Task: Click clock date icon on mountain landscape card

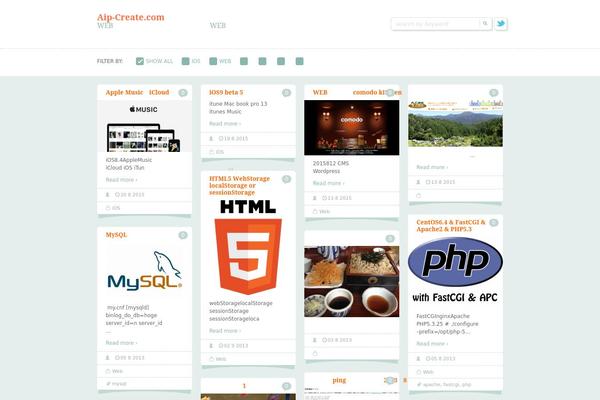Action: [x=428, y=182]
